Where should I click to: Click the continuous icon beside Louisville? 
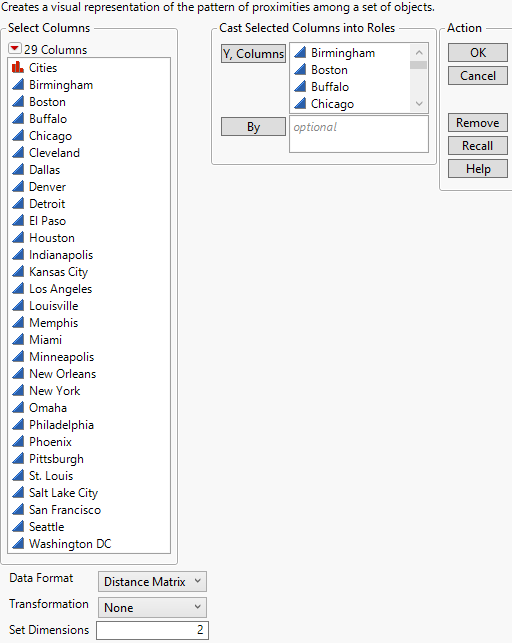click(x=18, y=306)
